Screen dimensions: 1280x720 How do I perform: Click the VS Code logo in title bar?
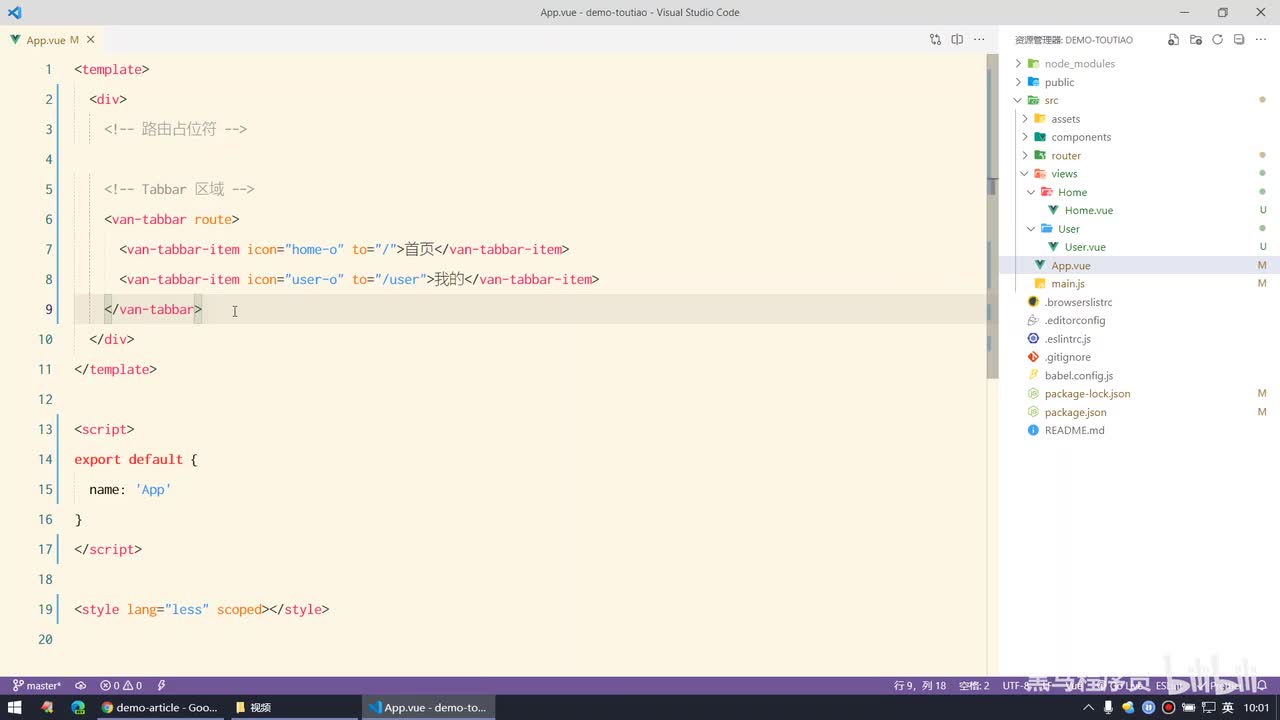click(x=14, y=13)
